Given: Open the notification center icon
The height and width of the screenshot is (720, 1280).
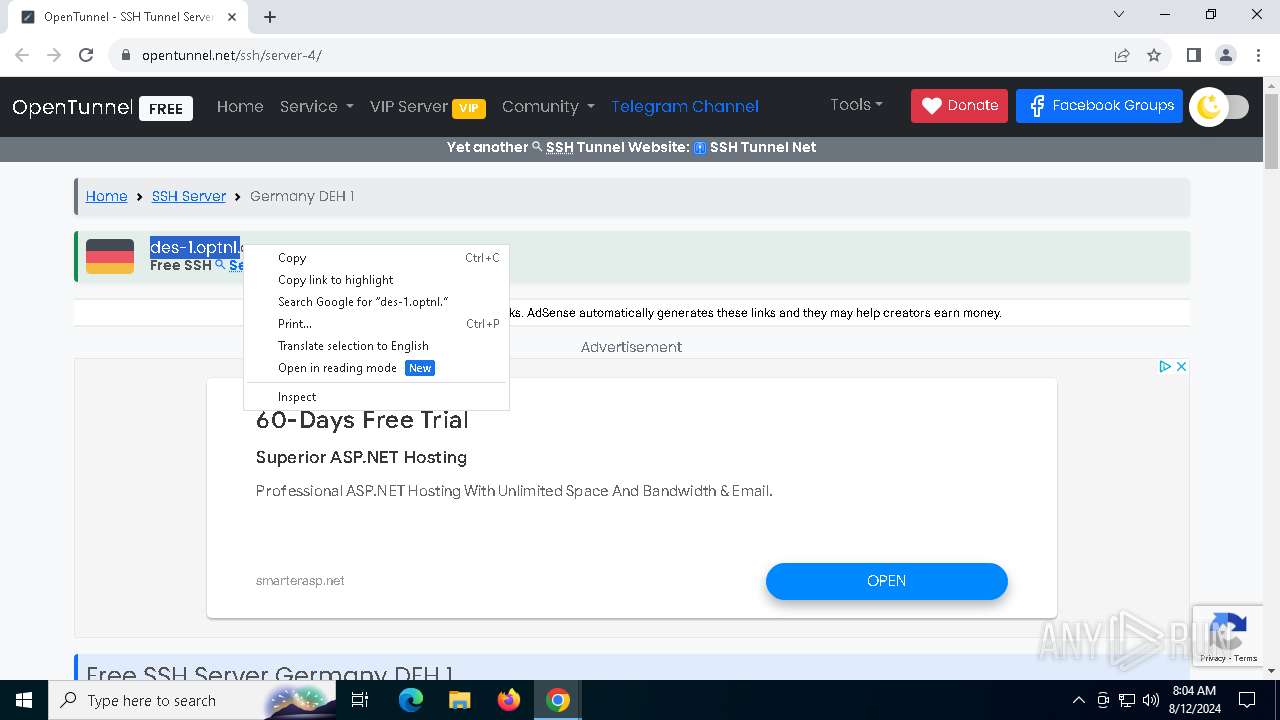Looking at the screenshot, I should (x=1247, y=700).
